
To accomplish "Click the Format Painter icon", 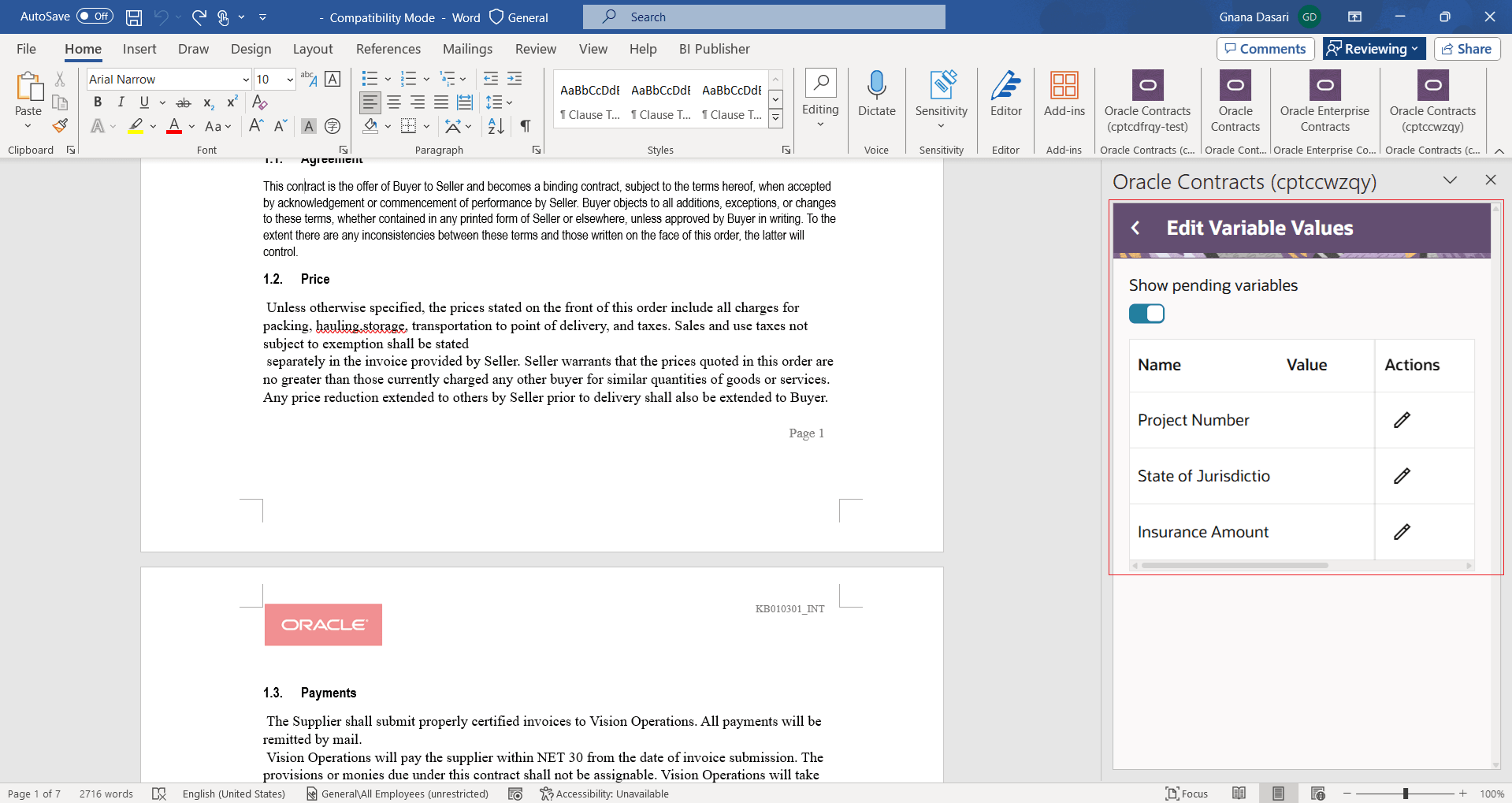I will pos(60,126).
